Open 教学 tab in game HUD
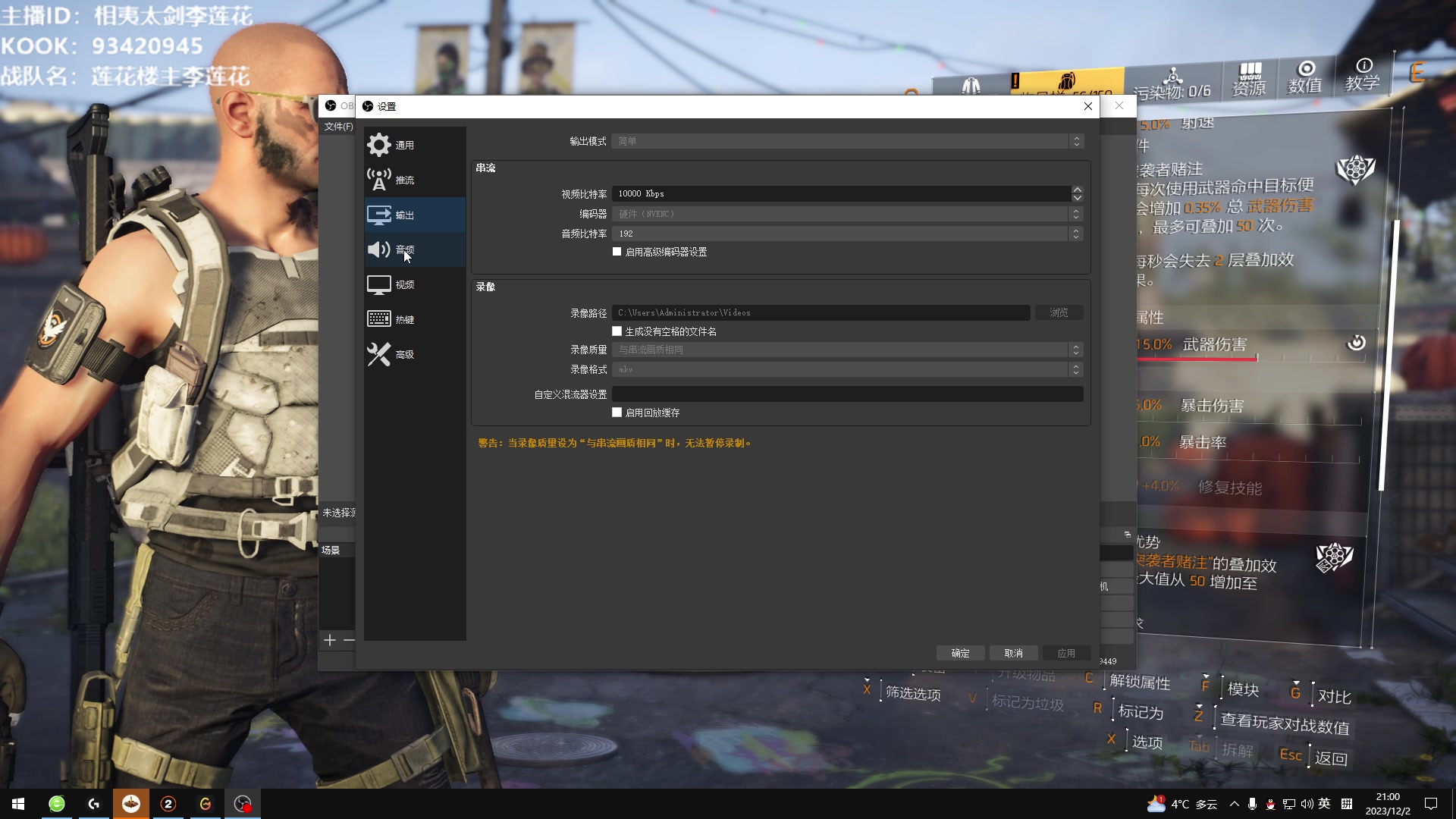The height and width of the screenshot is (819, 1456). [1362, 74]
